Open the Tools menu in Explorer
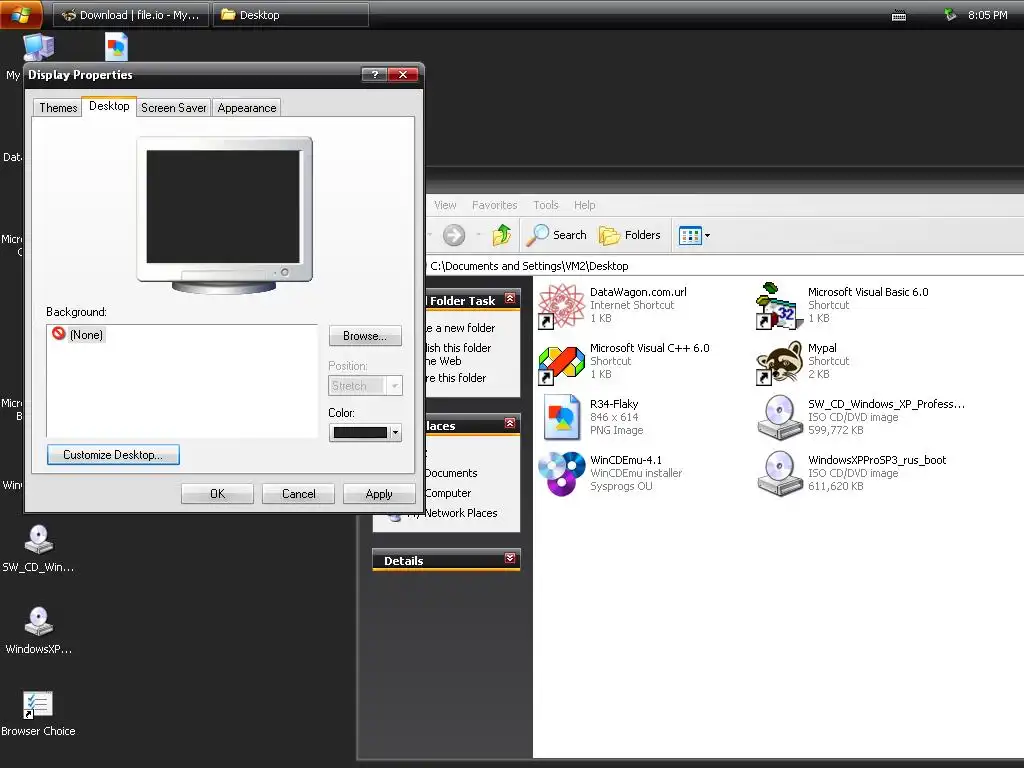The height and width of the screenshot is (768, 1024). (x=545, y=205)
